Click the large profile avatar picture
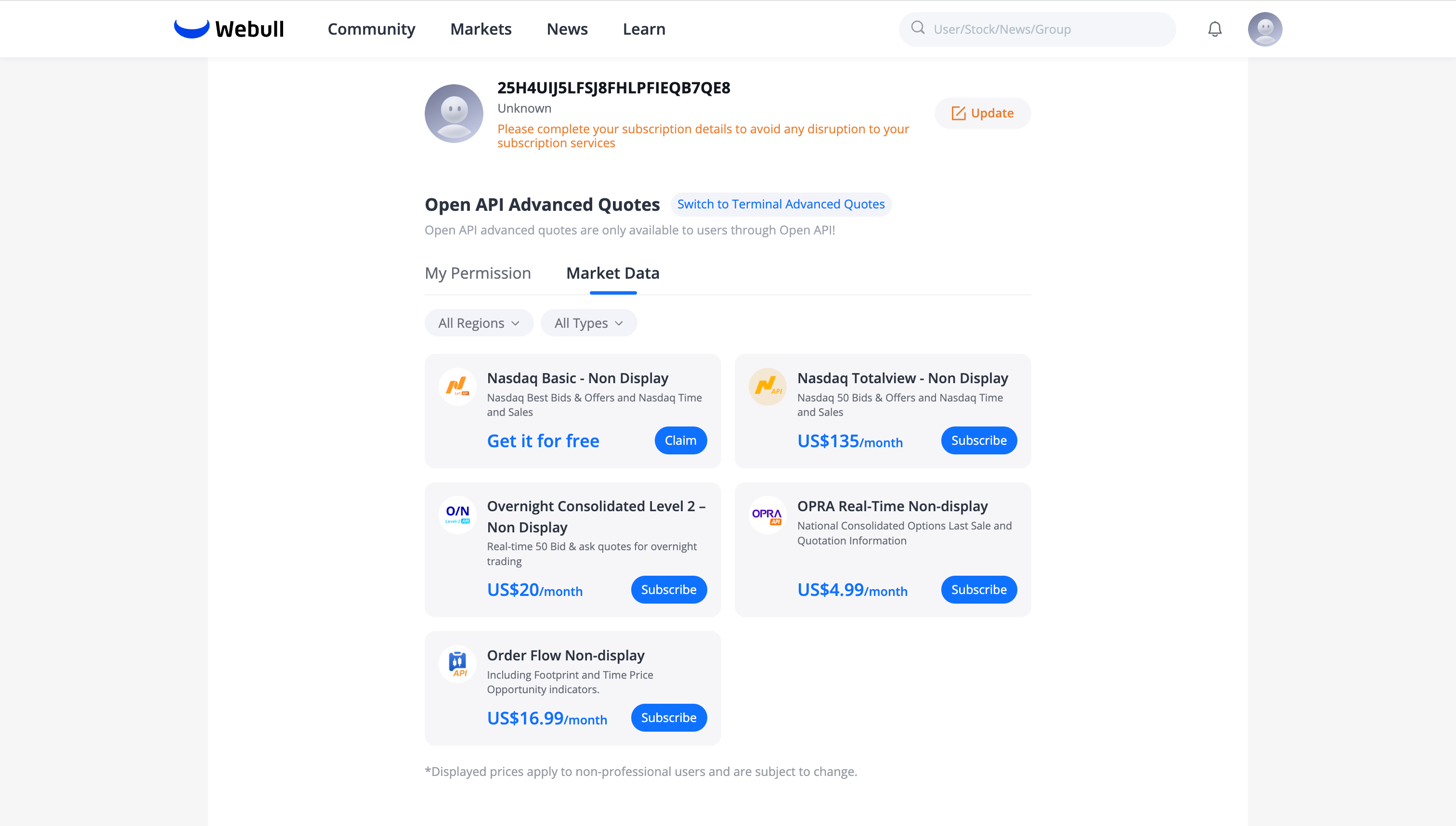This screenshot has height=826, width=1456. [454, 114]
